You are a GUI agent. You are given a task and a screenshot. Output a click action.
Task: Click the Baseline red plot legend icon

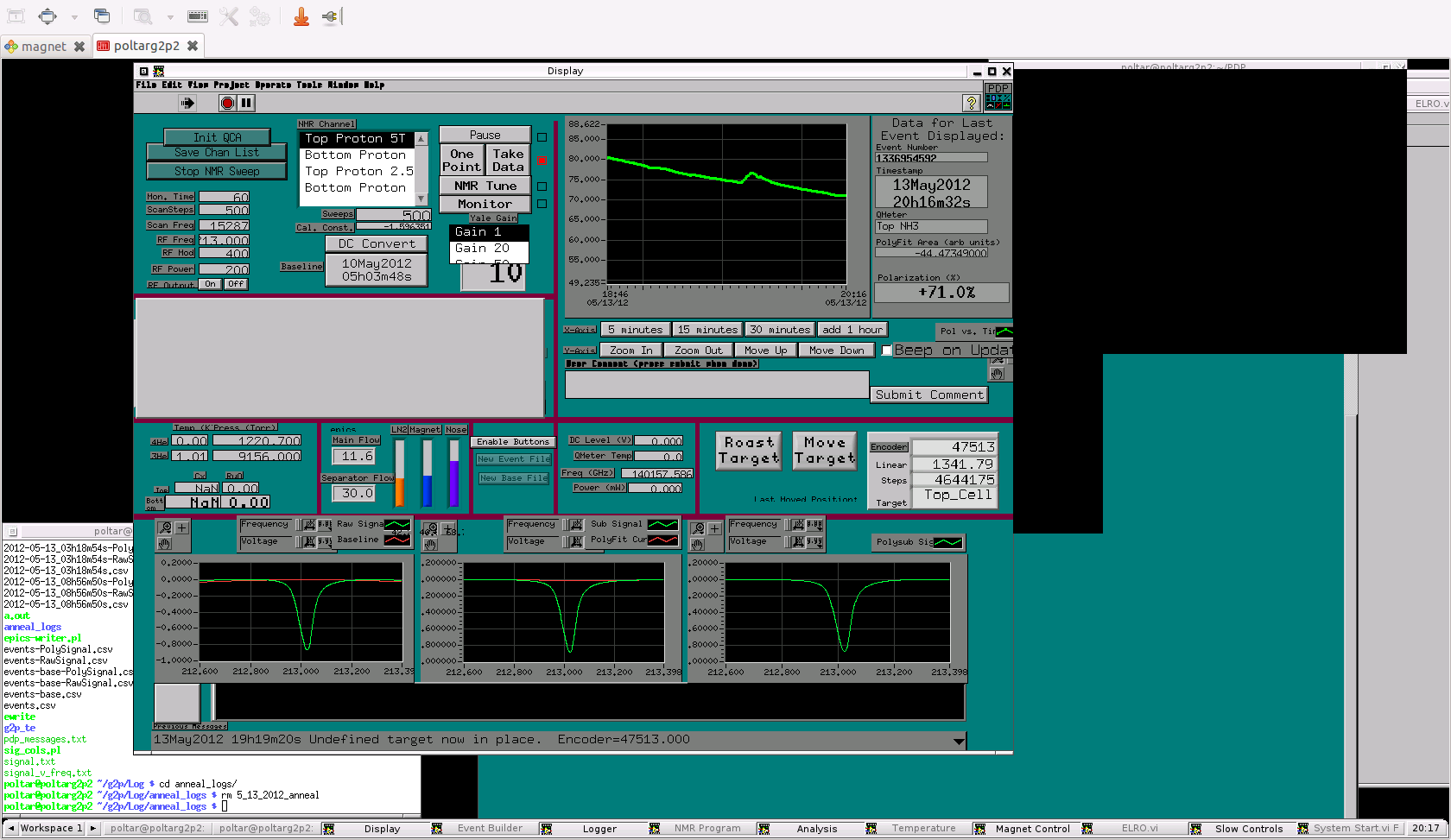(x=397, y=540)
